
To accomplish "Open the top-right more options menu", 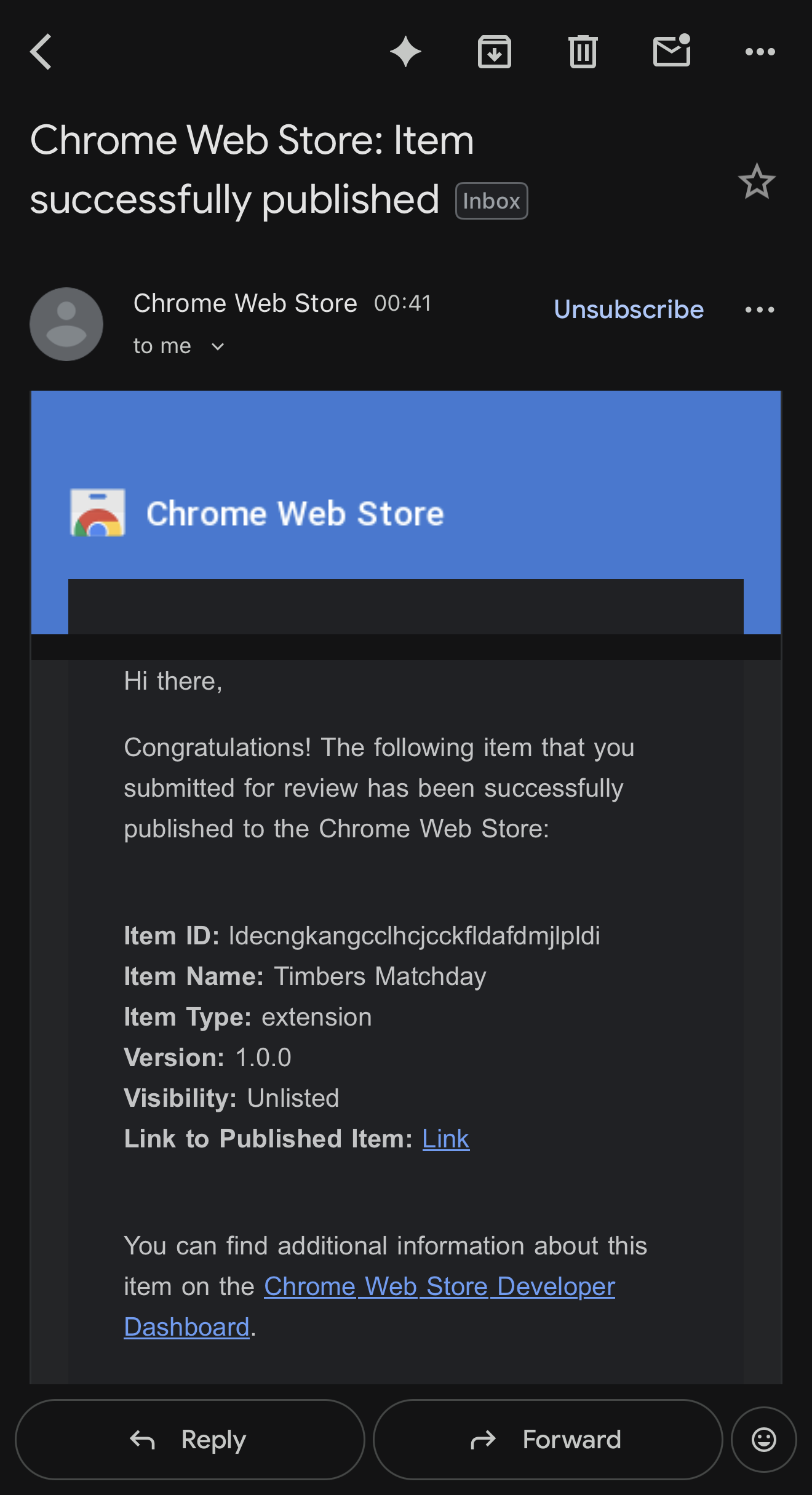I will [x=760, y=52].
